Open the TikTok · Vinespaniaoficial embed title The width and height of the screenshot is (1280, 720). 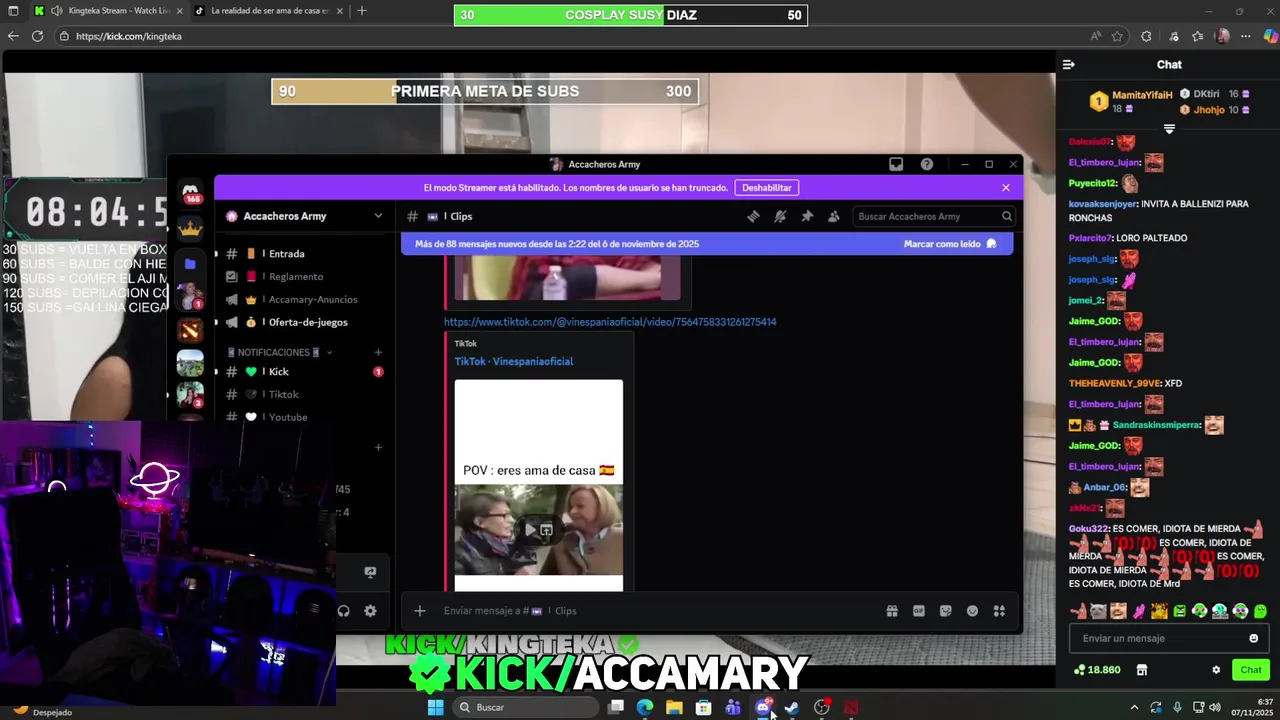[x=514, y=361]
